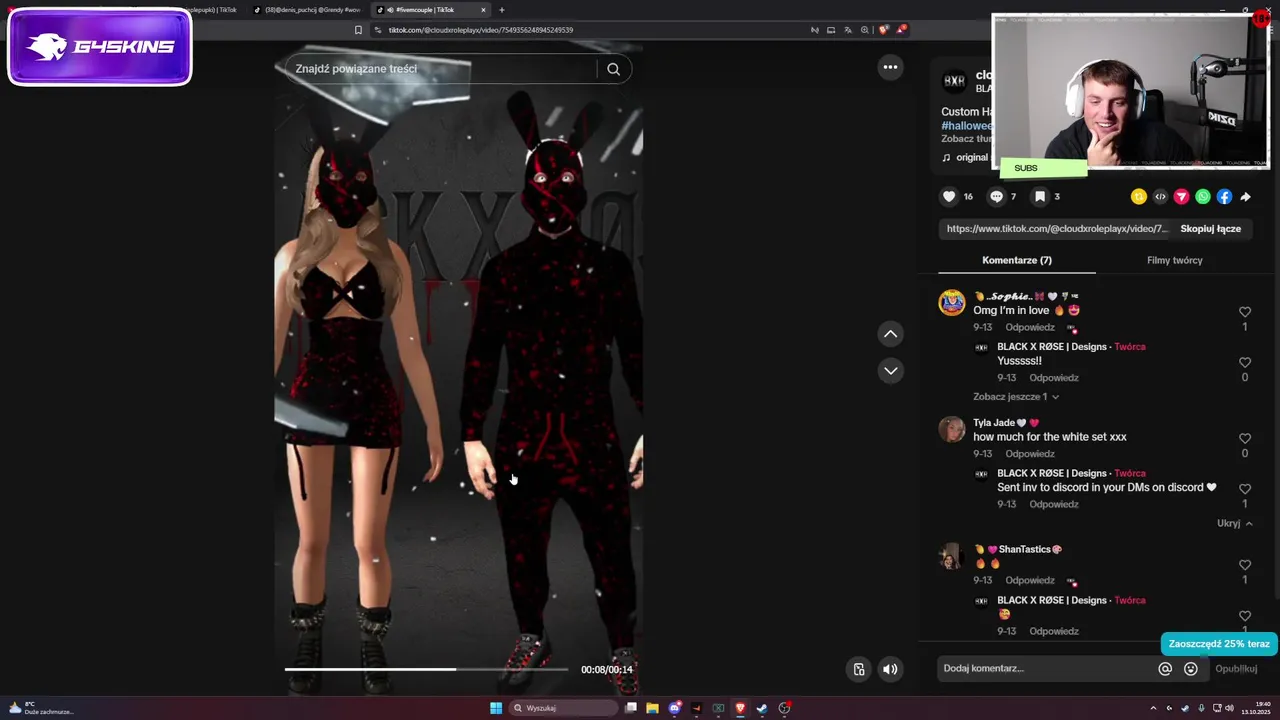Go to previous video with up arrow
The height and width of the screenshot is (720, 1280).
click(x=890, y=334)
